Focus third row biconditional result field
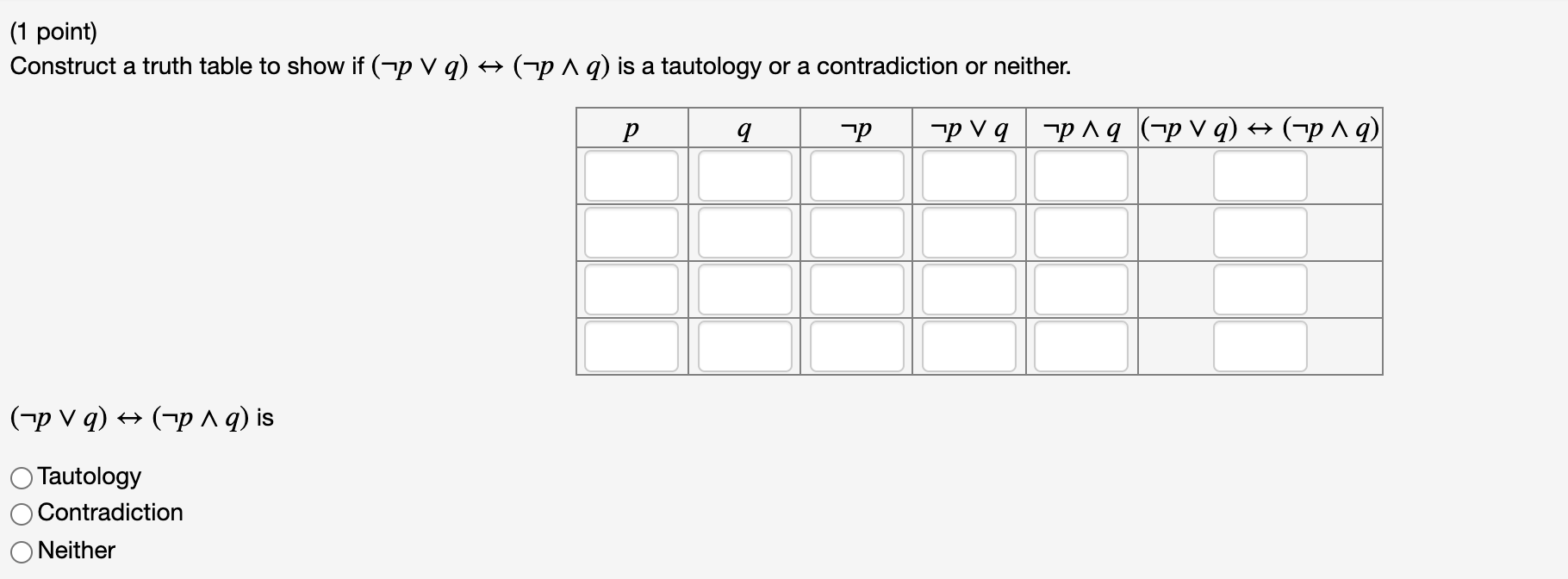The width and height of the screenshot is (1568, 579). pos(1260,289)
